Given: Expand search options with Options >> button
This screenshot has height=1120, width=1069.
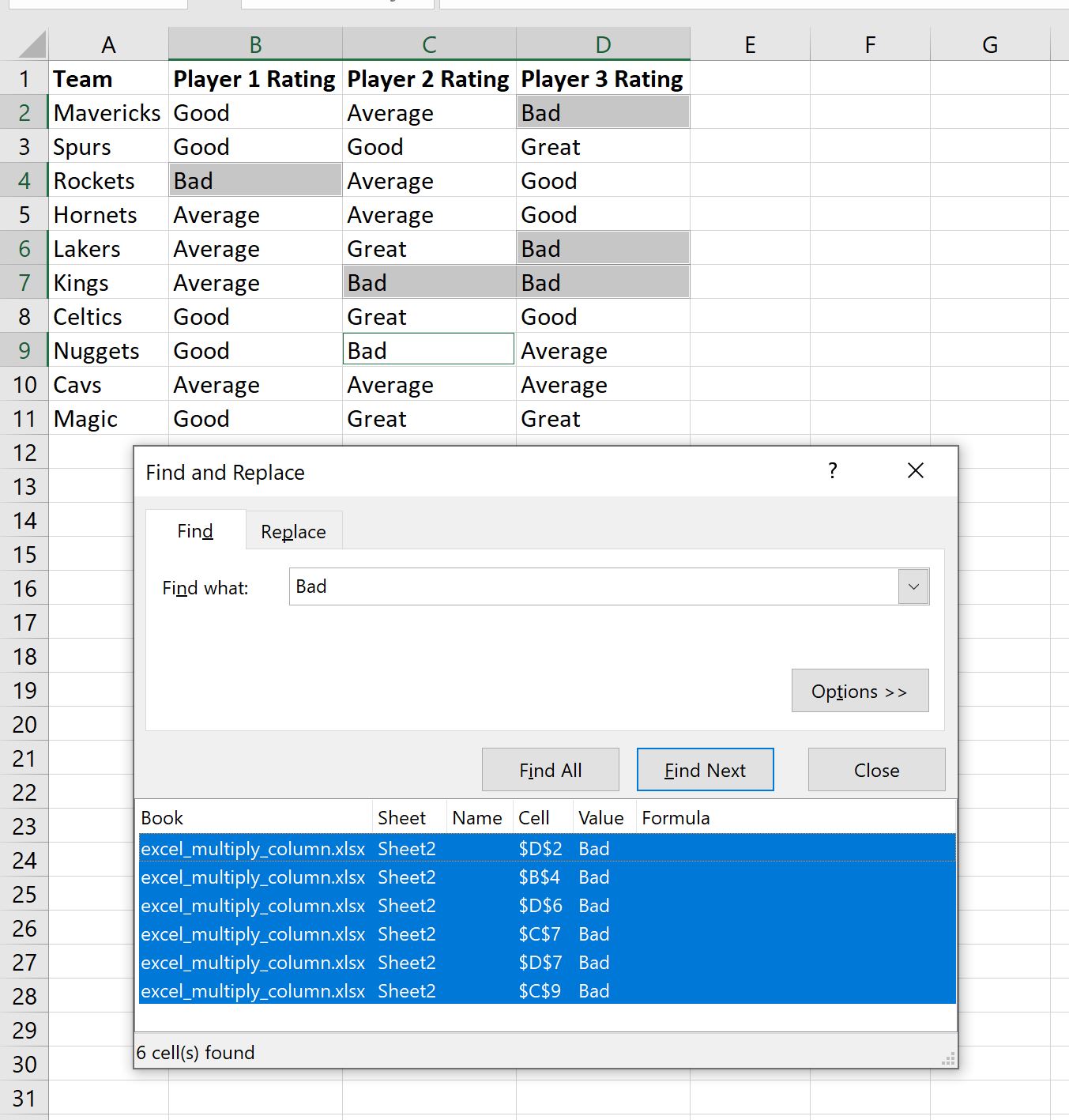Looking at the screenshot, I should (x=860, y=691).
